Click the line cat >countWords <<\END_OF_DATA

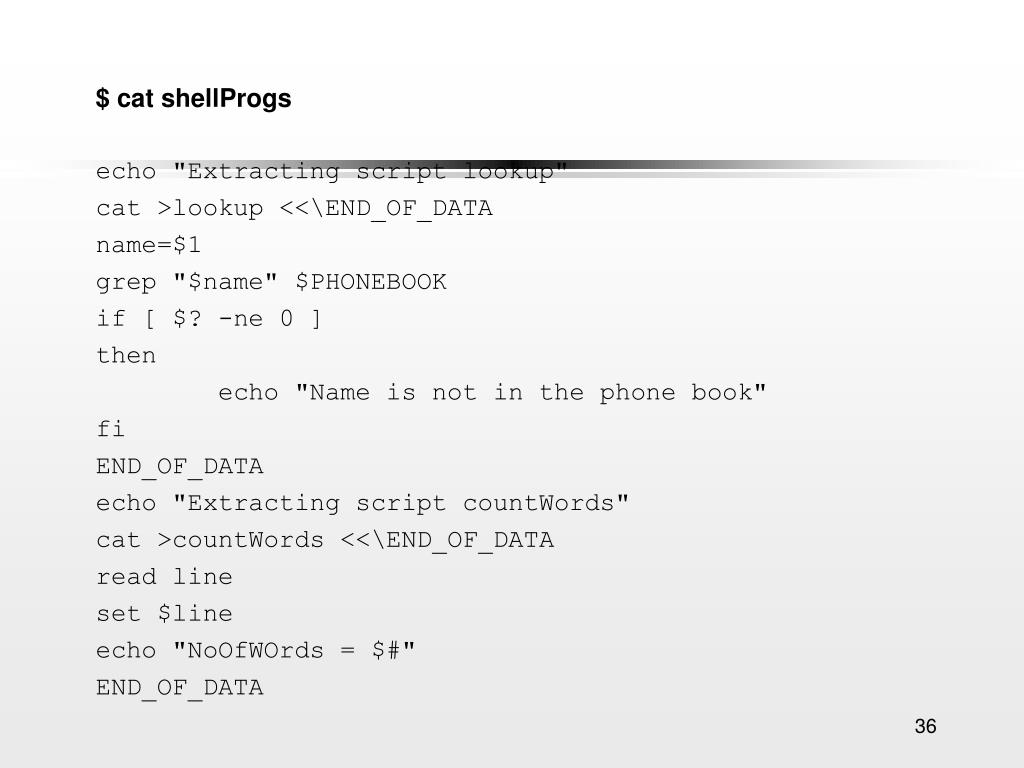click(x=325, y=540)
